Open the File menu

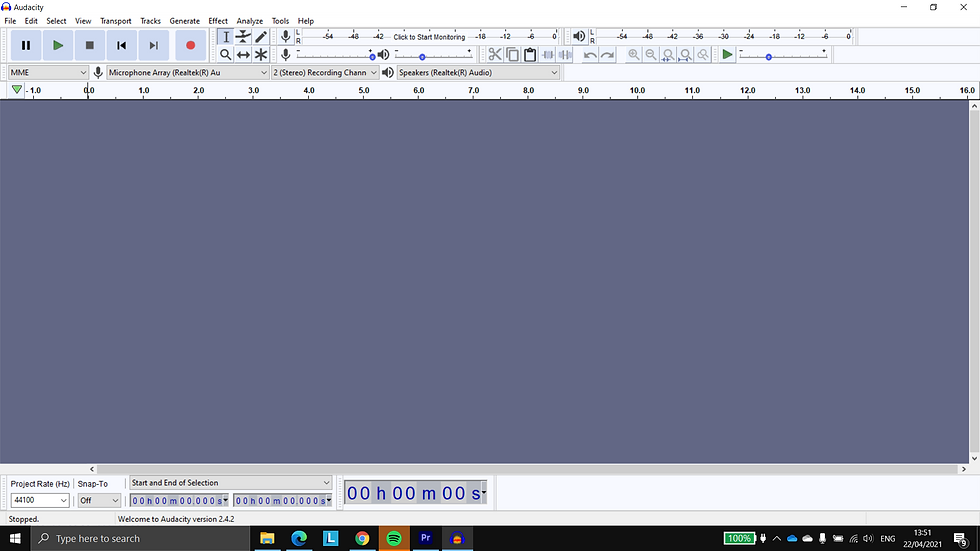click(10, 21)
